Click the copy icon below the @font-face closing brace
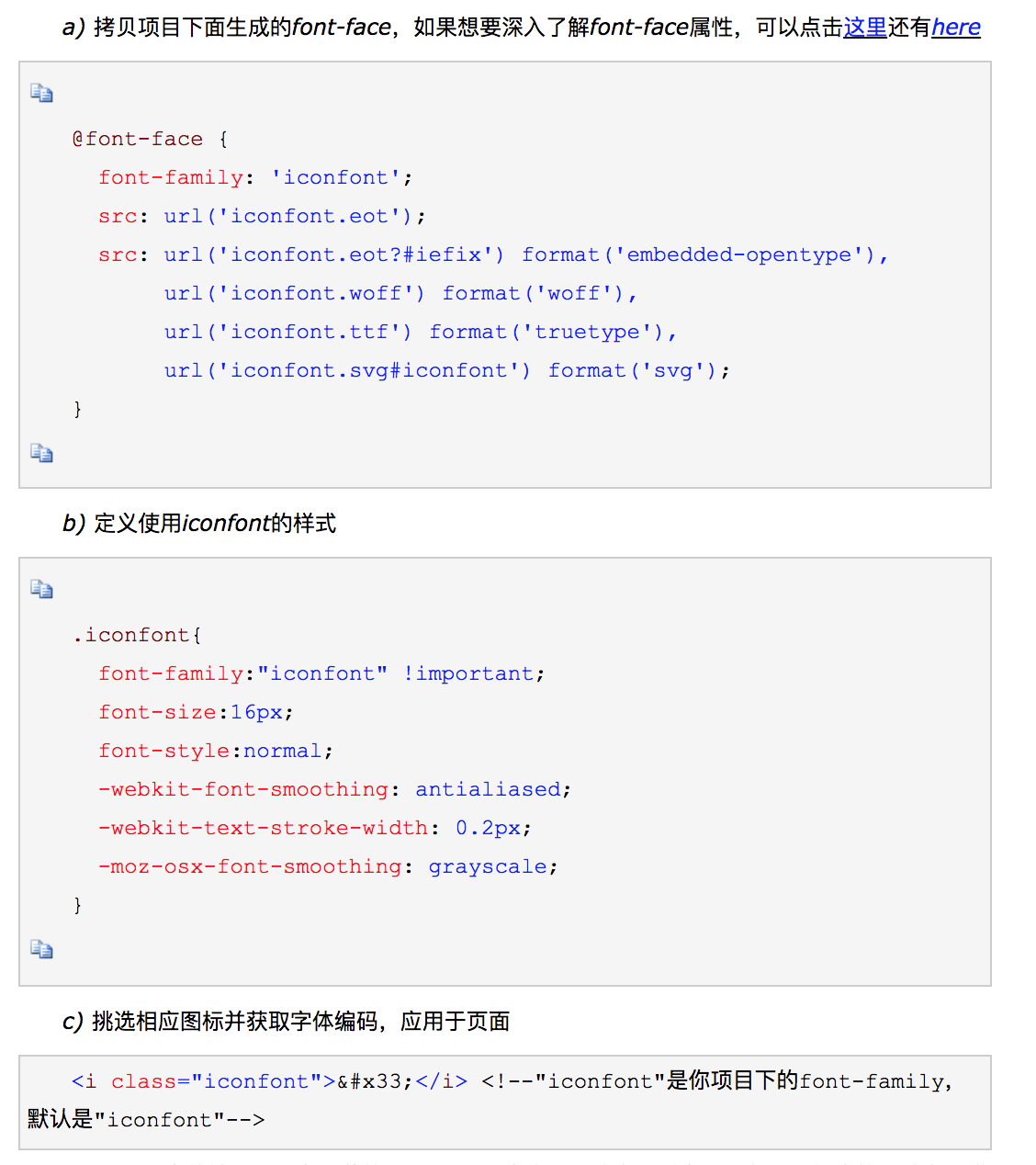This screenshot has width=1036, height=1165. point(41,453)
